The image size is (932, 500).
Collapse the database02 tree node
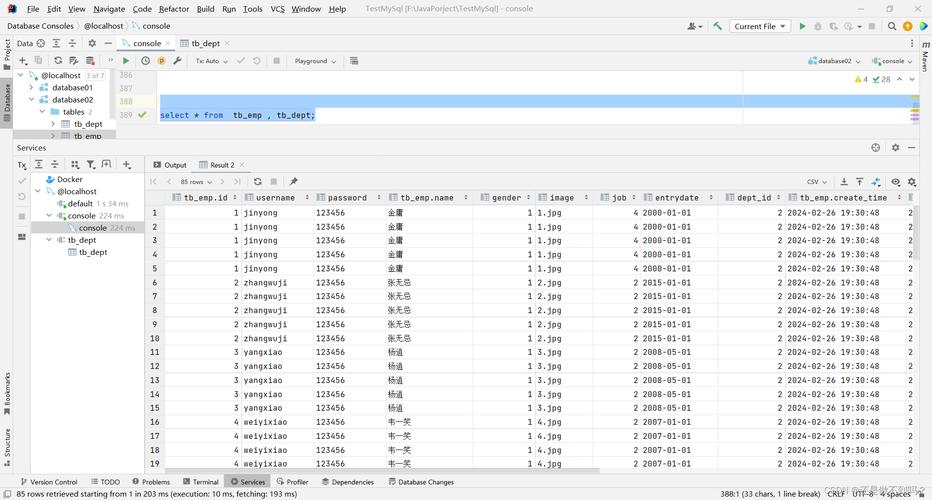pyautogui.click(x=31, y=100)
